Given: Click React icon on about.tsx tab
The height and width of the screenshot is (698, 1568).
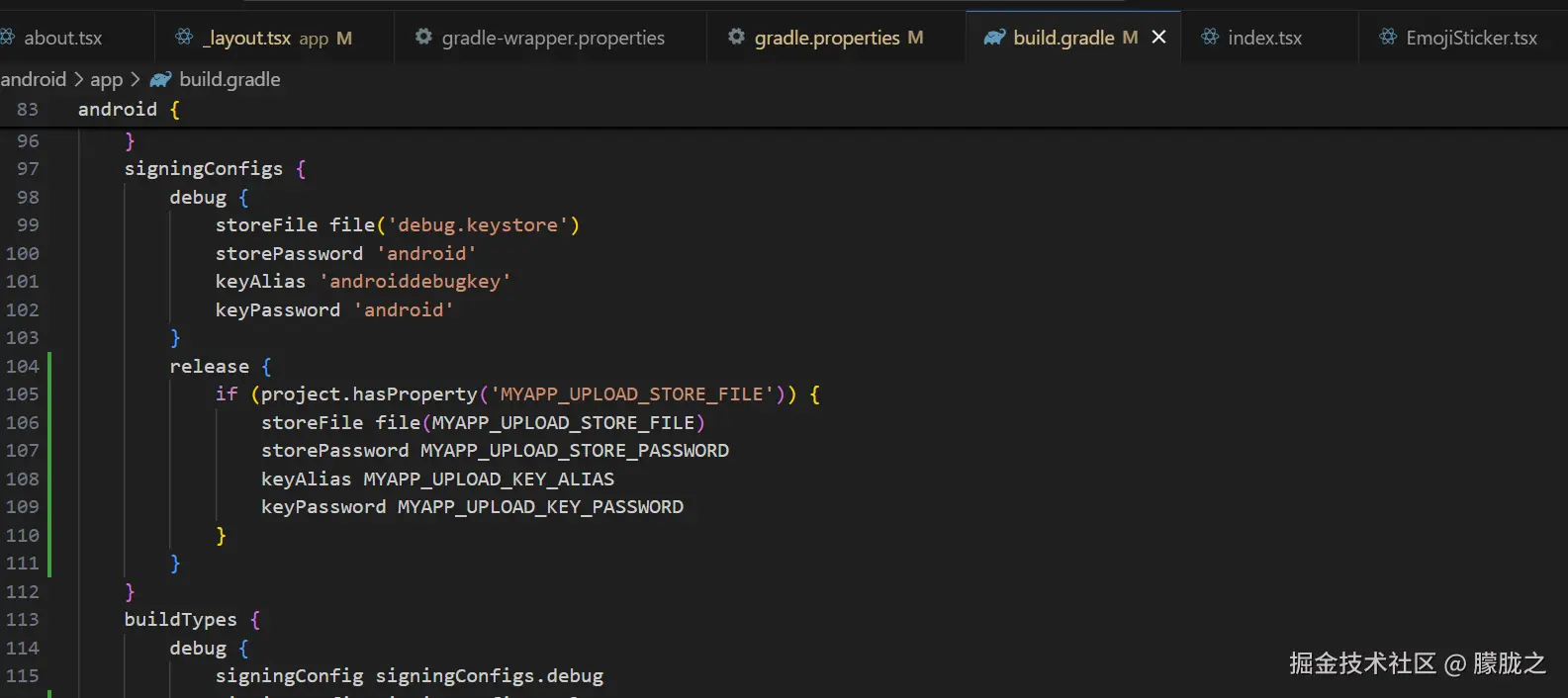Looking at the screenshot, I should 7,38.
